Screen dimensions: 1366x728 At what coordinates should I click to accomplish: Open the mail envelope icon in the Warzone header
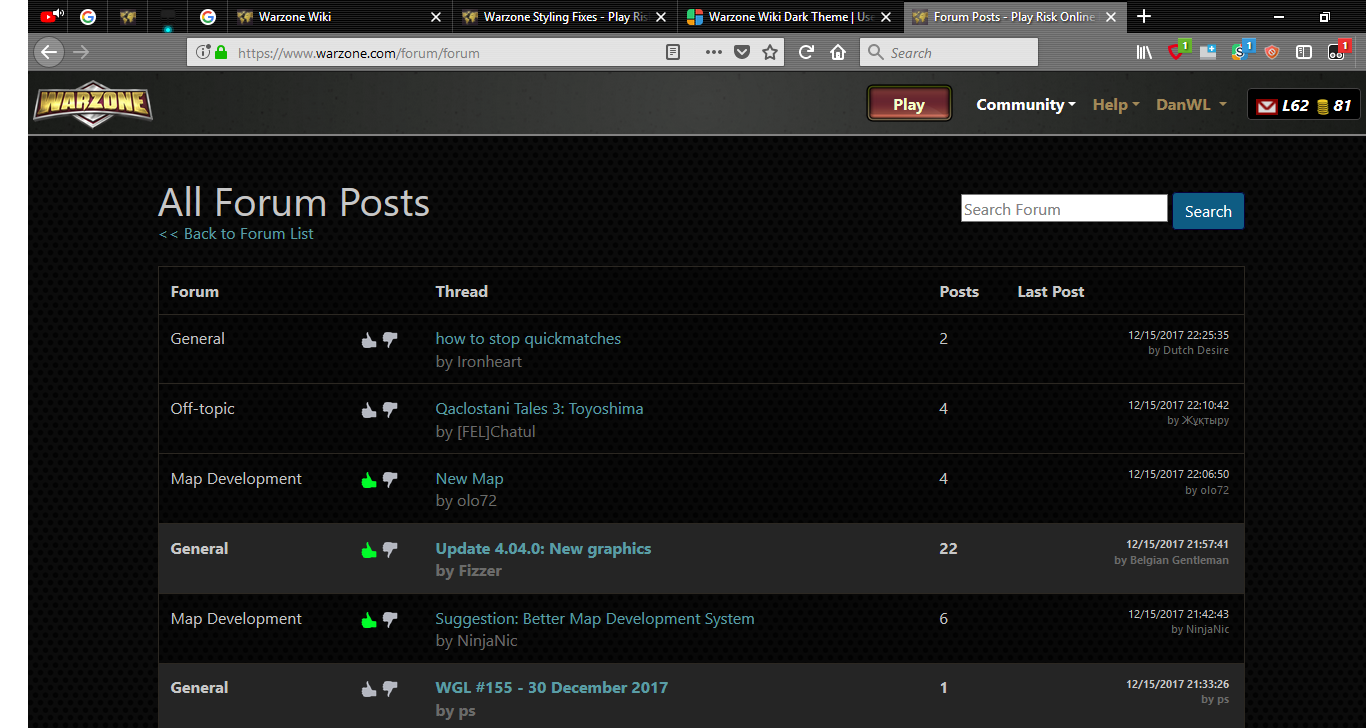tap(1269, 104)
